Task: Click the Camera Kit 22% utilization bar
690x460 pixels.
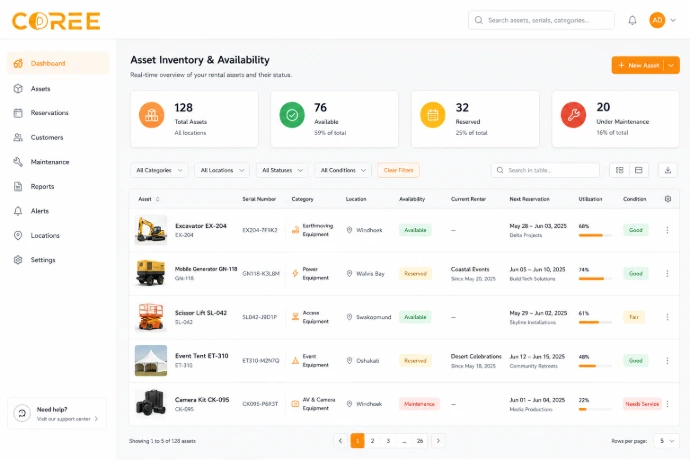Action: (x=595, y=409)
